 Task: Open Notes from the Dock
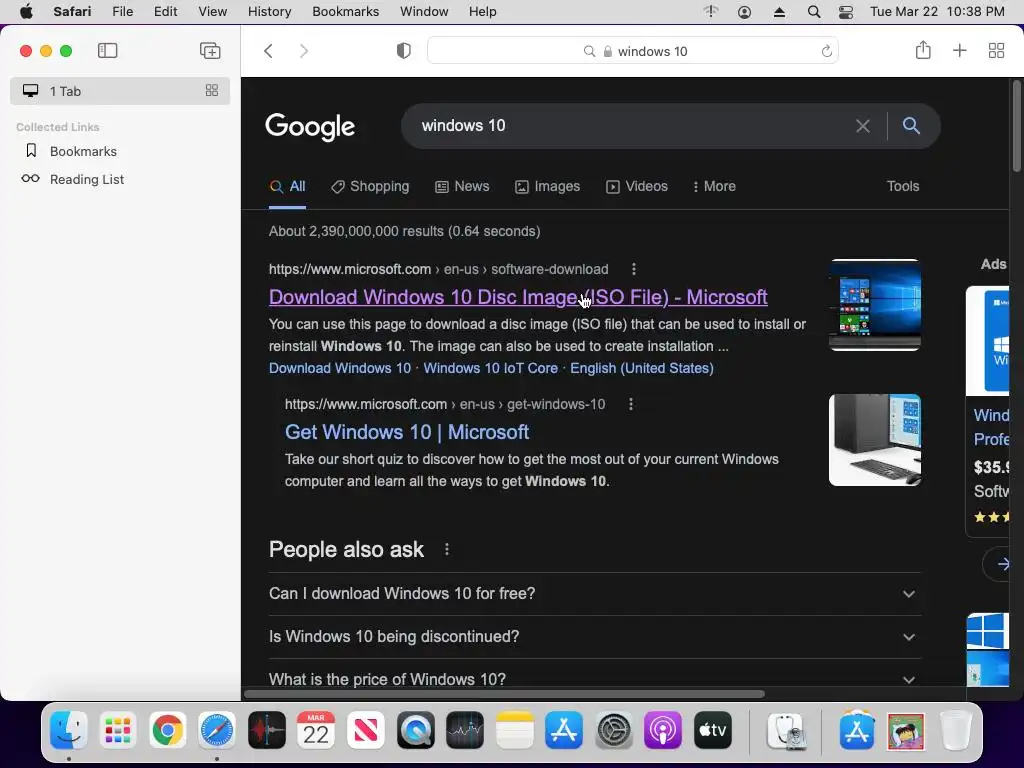click(515, 730)
